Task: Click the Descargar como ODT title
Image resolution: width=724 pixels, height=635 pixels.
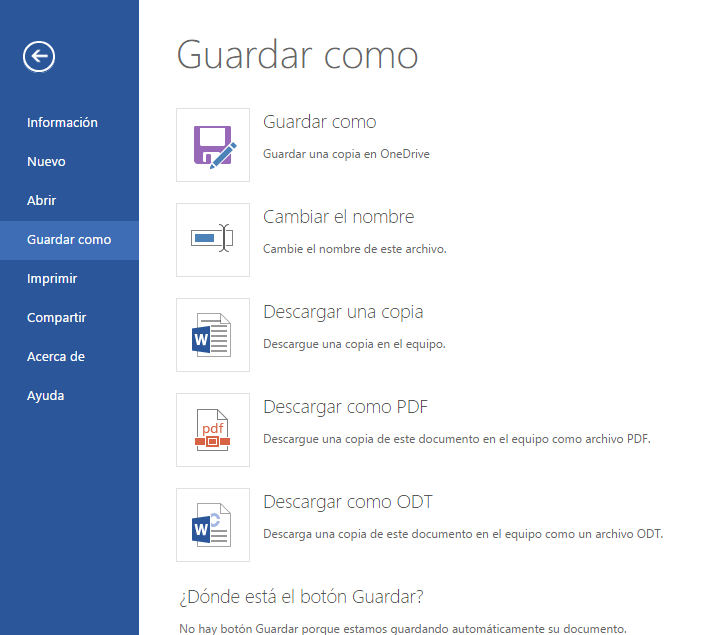Action: tap(348, 502)
